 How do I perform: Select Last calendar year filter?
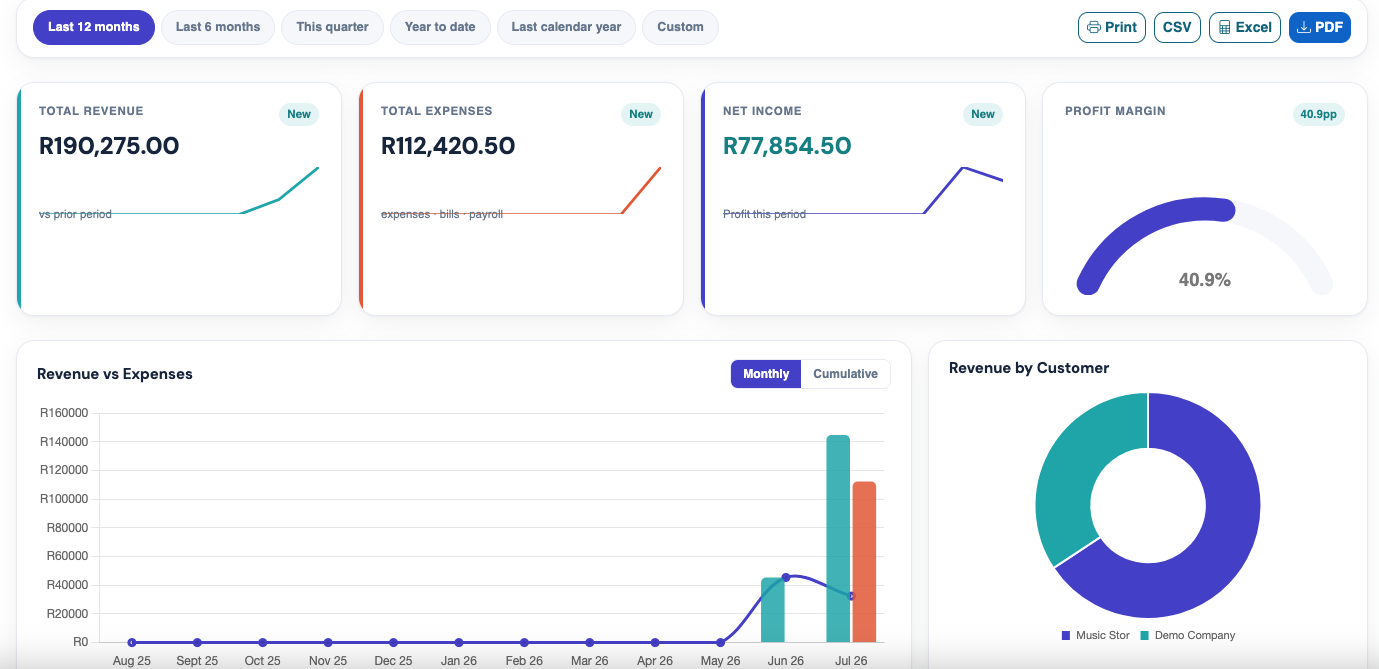coord(566,27)
